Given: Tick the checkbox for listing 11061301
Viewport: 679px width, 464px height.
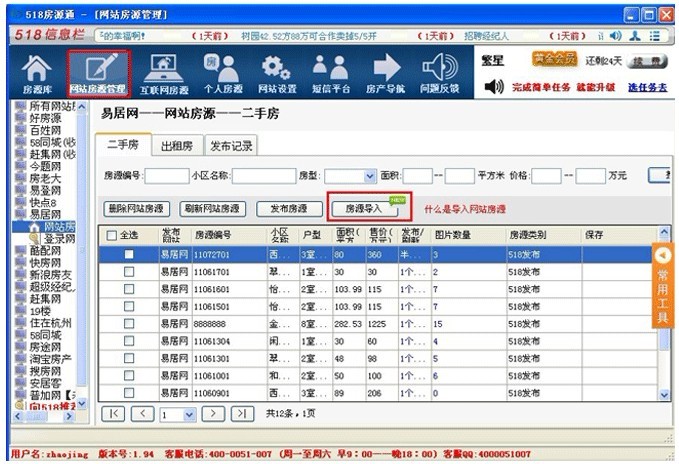Looking at the screenshot, I should click(x=129, y=358).
